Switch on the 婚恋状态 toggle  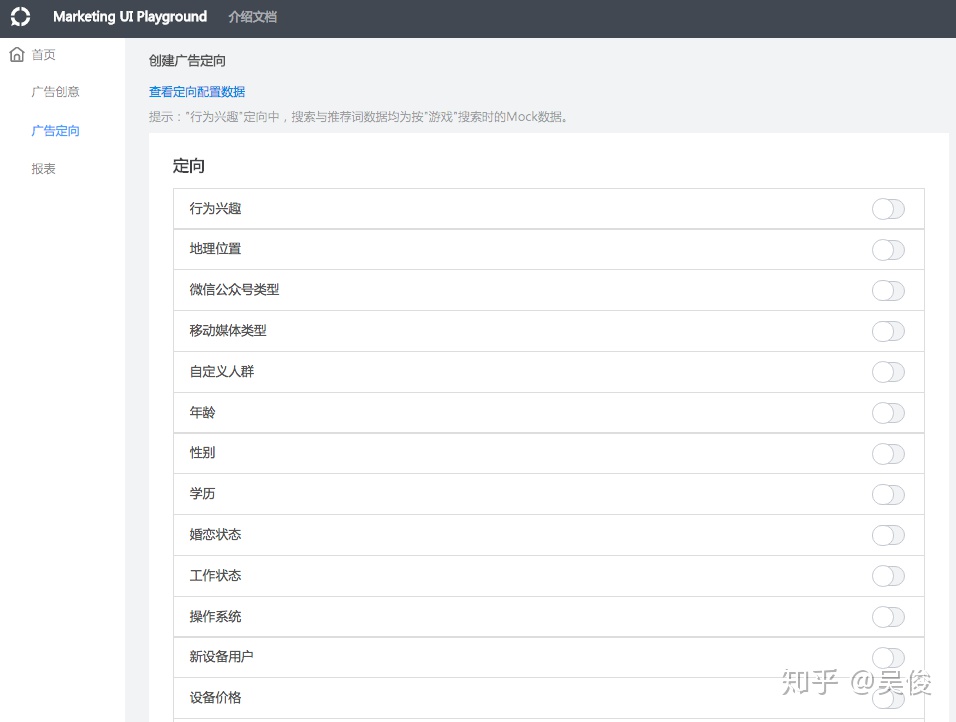click(x=888, y=535)
